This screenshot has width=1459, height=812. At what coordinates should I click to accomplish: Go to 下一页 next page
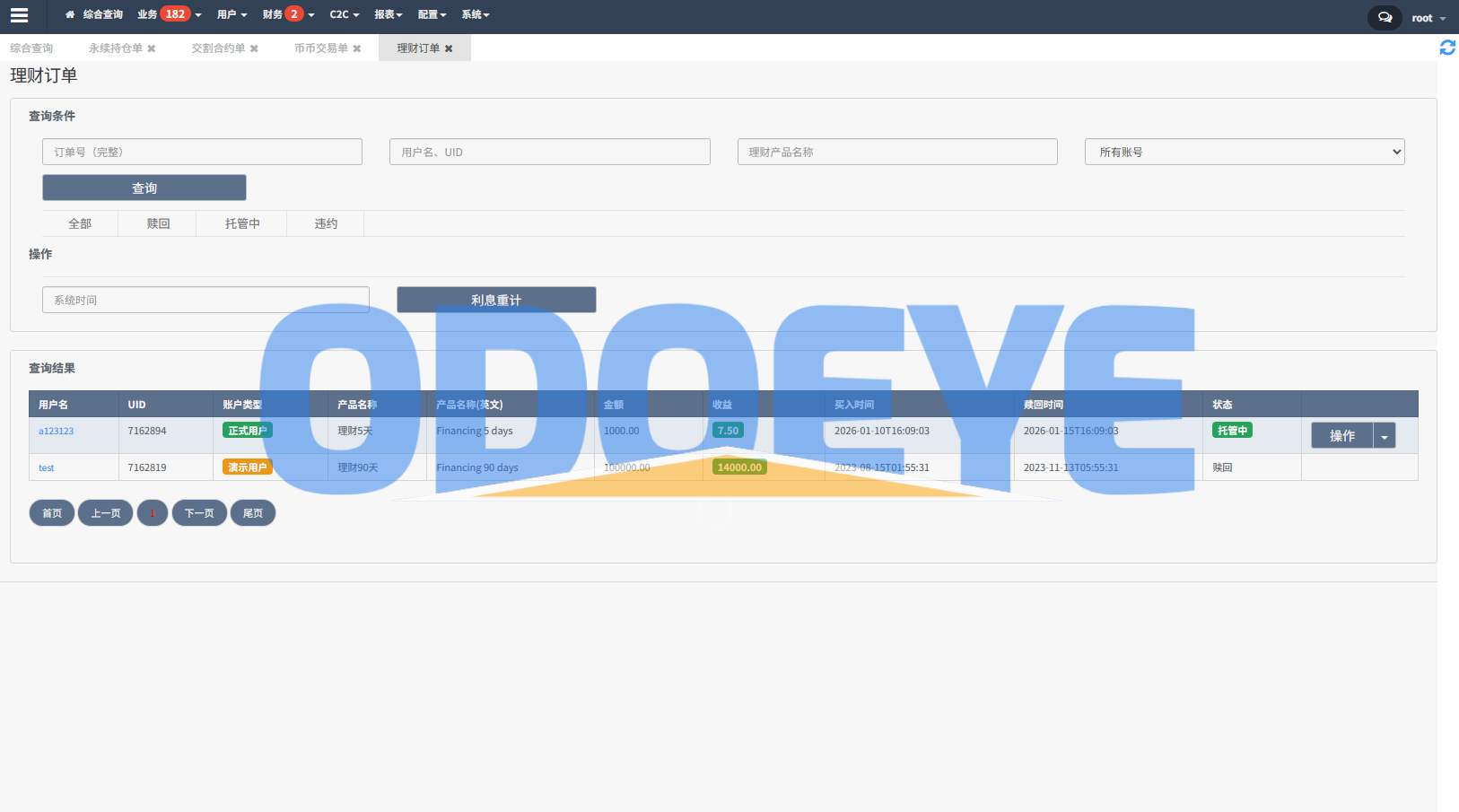(x=199, y=513)
